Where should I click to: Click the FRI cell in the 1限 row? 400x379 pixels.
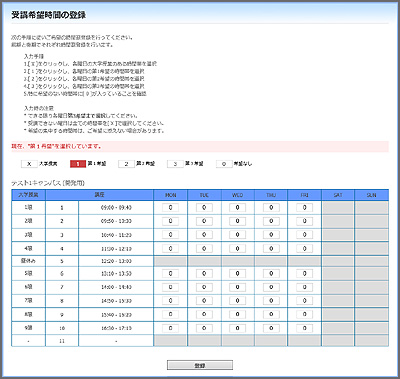(304, 208)
